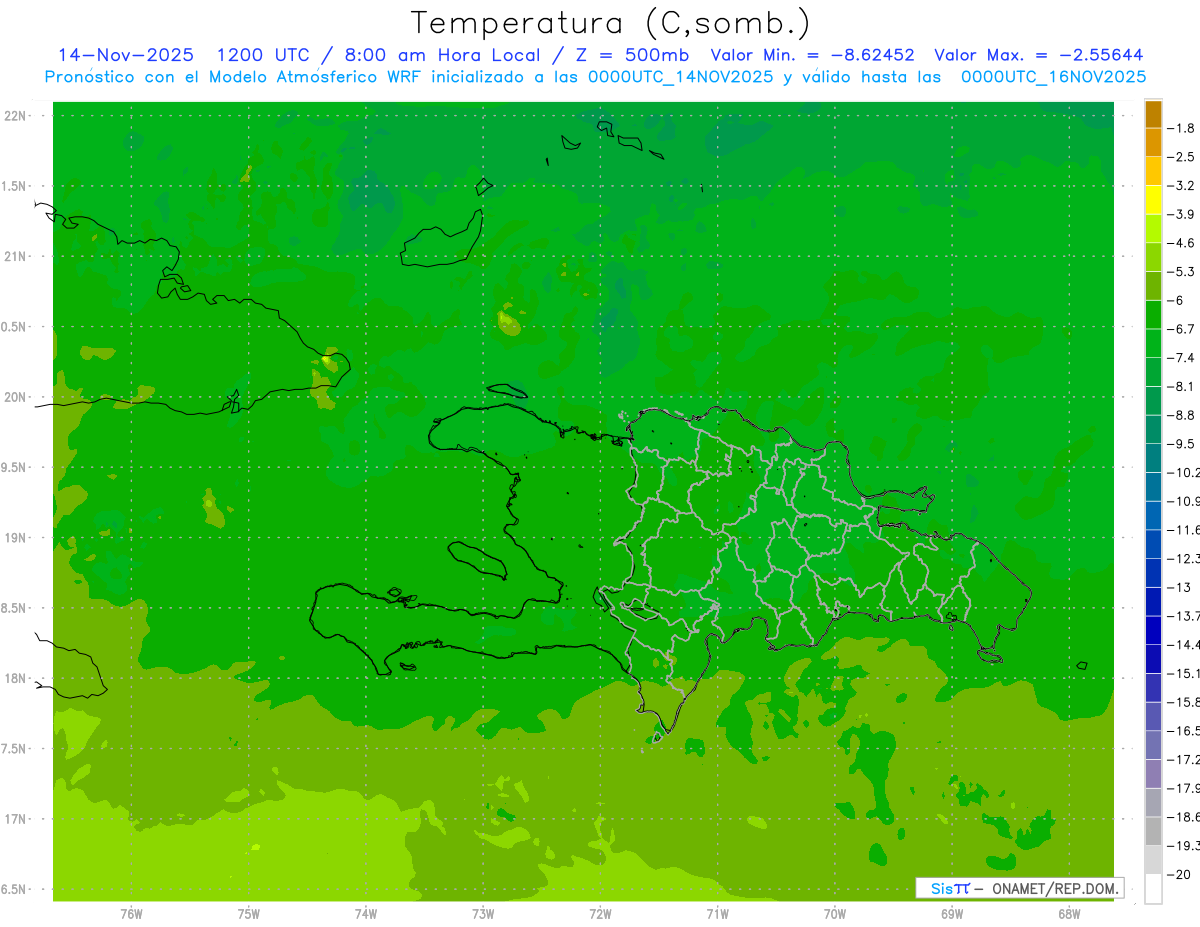Click the '-9.5' colorbar label
This screenshot has height=927, width=1200.
(x=1181, y=444)
